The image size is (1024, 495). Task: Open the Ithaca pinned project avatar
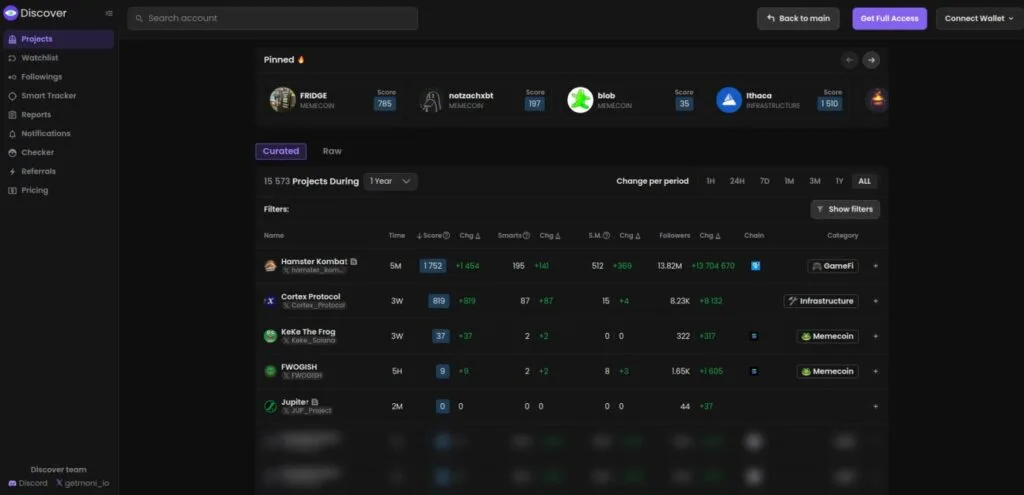729,100
